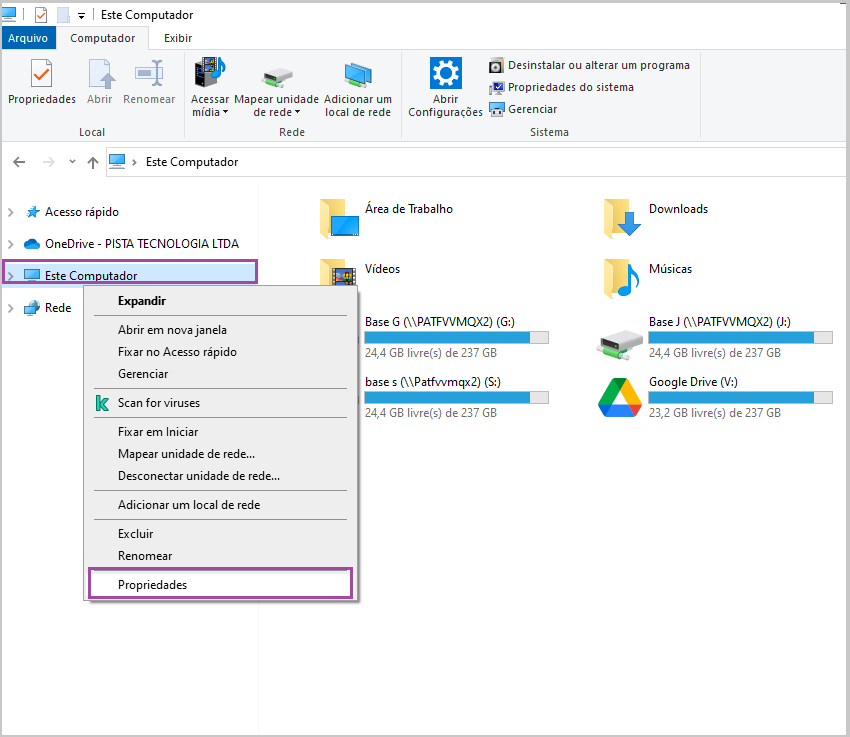
Task: Expand the OneDrive tree node
Action: point(11,244)
